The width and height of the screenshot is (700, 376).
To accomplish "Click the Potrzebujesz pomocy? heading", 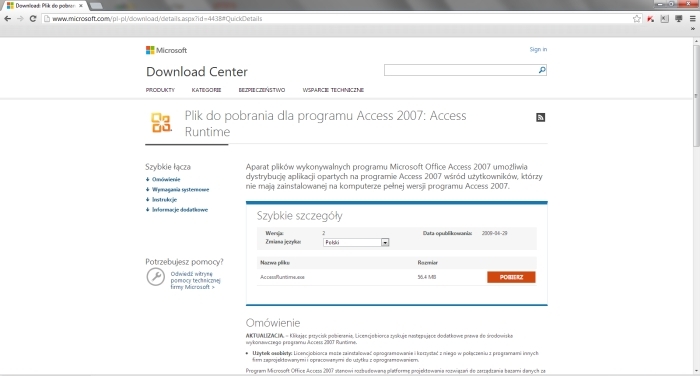I will tap(184, 262).
